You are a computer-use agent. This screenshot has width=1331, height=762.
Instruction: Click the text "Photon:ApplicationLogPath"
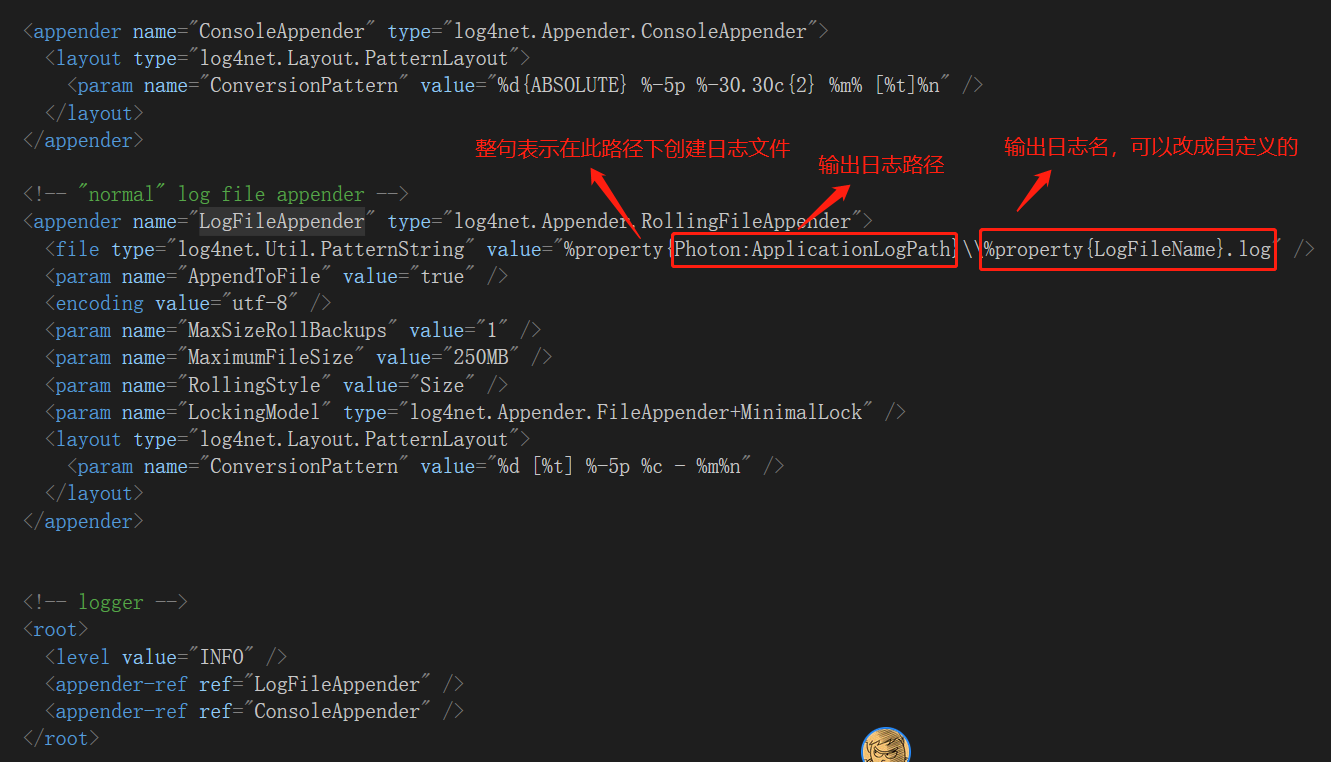coord(814,248)
